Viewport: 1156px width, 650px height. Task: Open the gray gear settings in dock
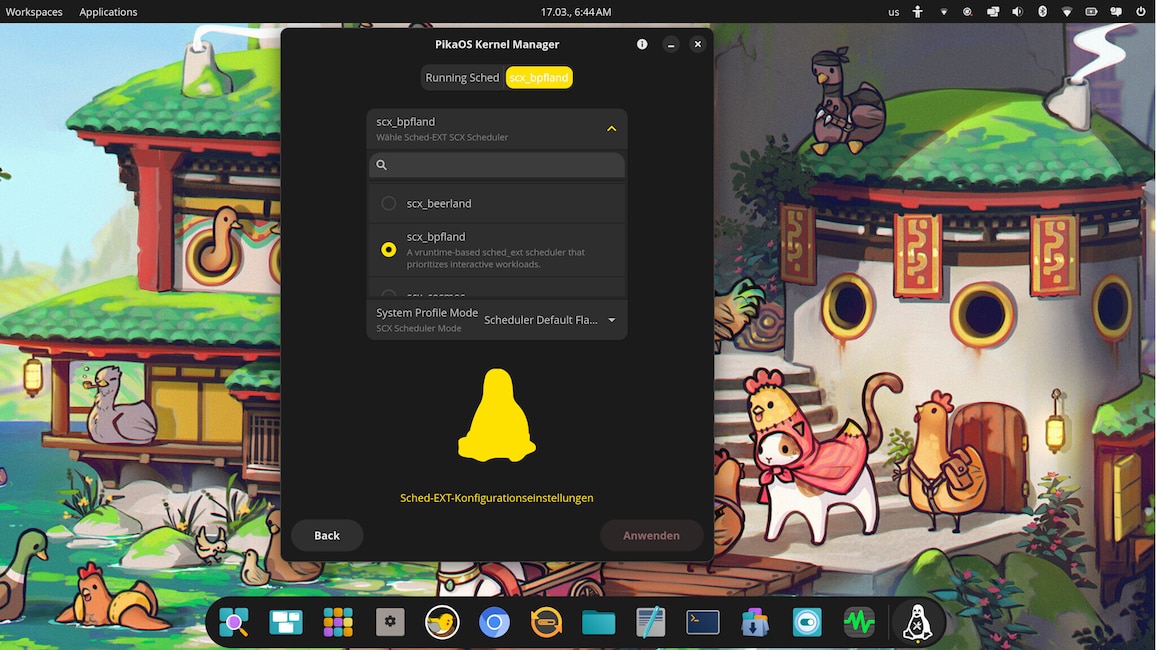[x=390, y=622]
